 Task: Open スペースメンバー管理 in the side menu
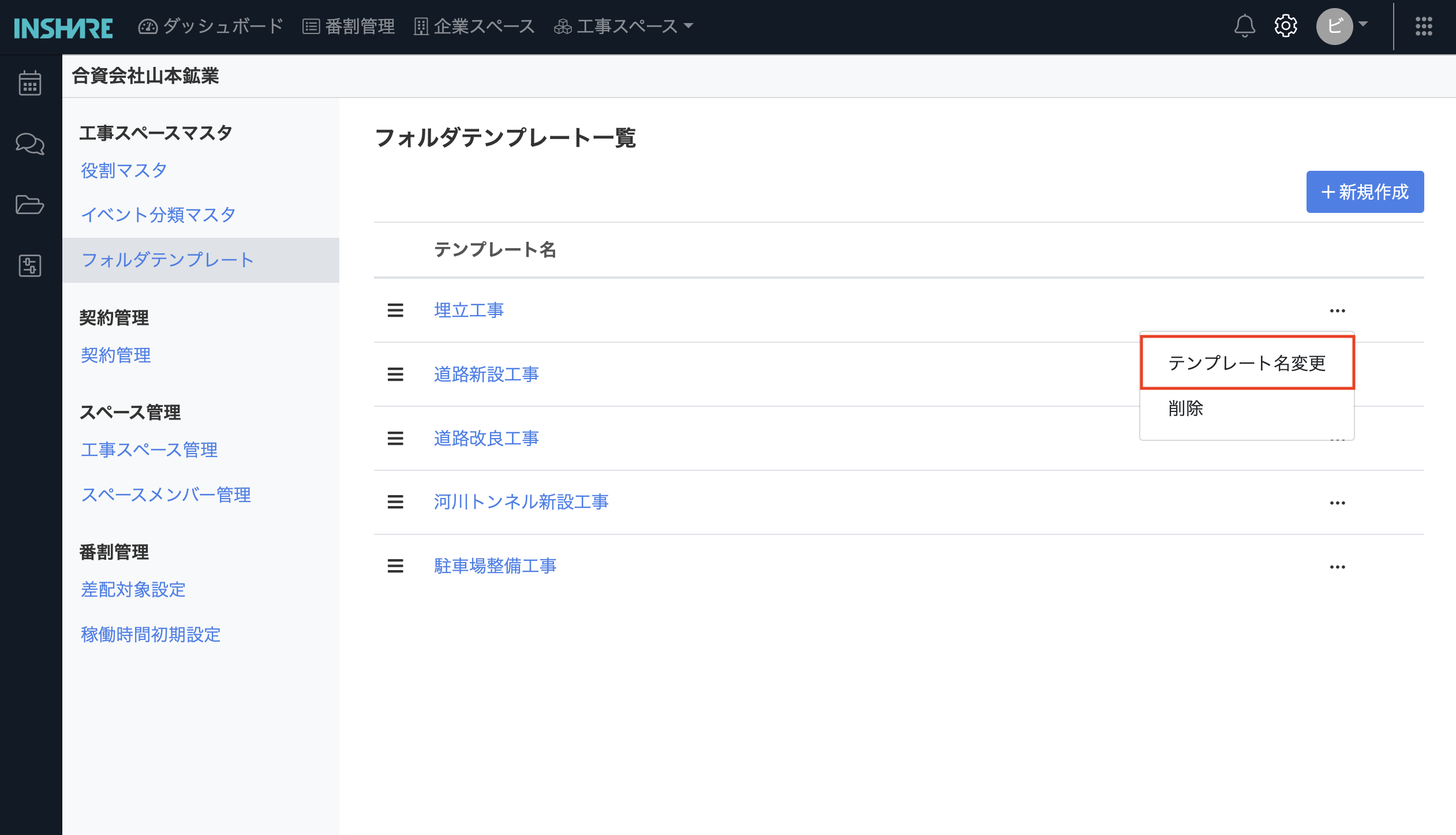coord(166,495)
